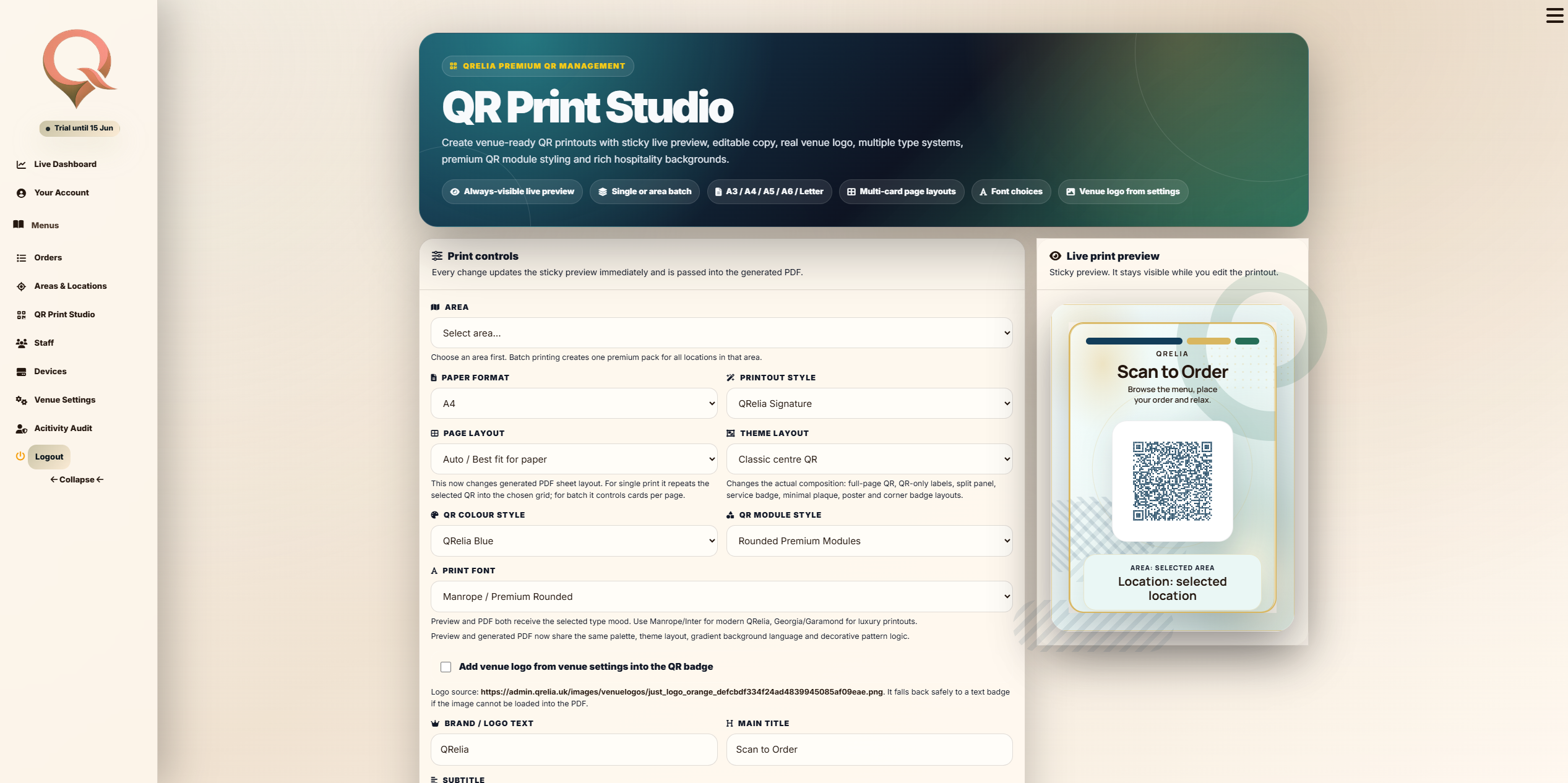Click the Areas & Locations target icon
The image size is (1568, 783).
21,286
